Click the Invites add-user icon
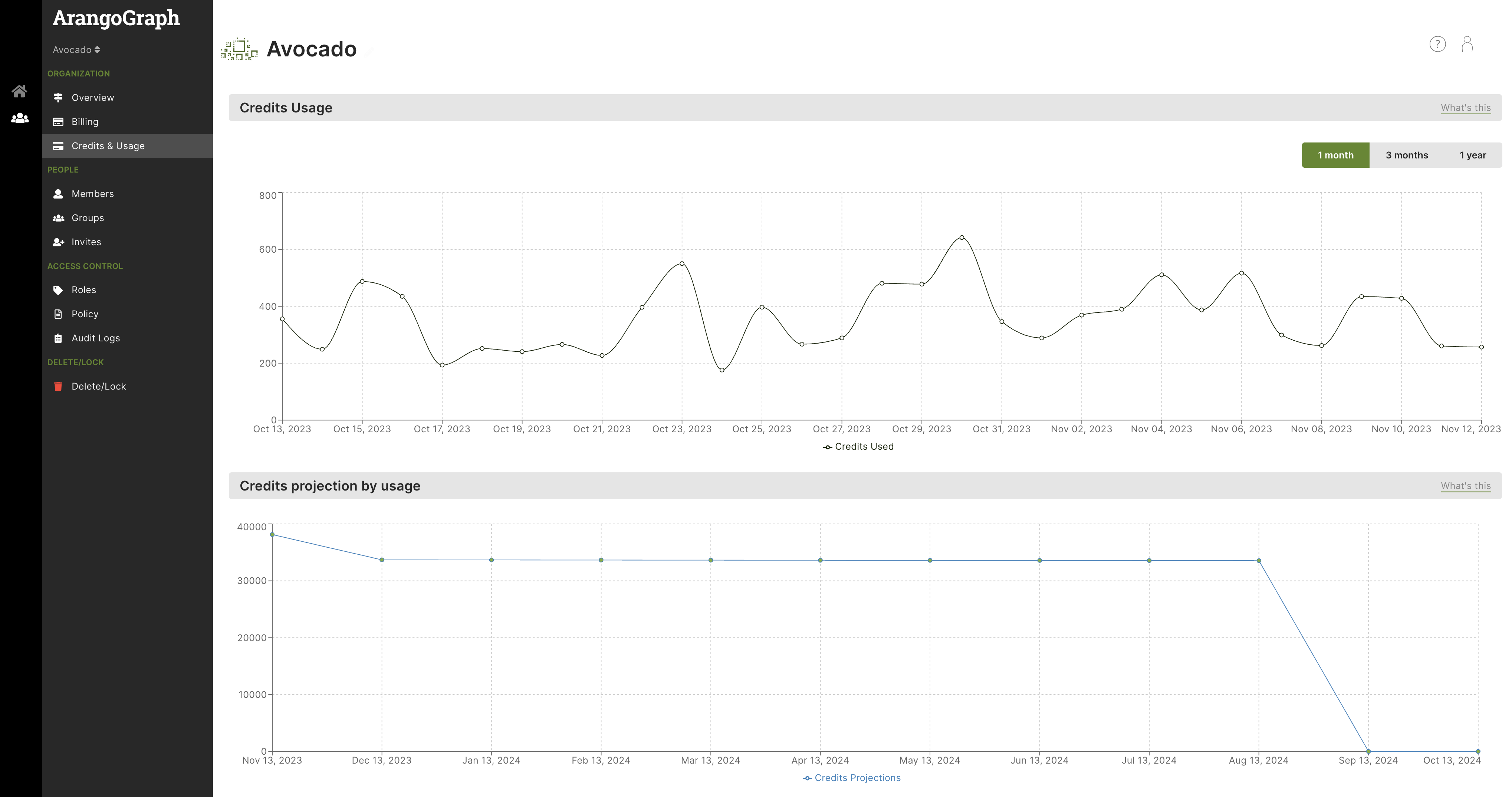Screen dimensions: 1512x797 pyautogui.click(x=58, y=242)
